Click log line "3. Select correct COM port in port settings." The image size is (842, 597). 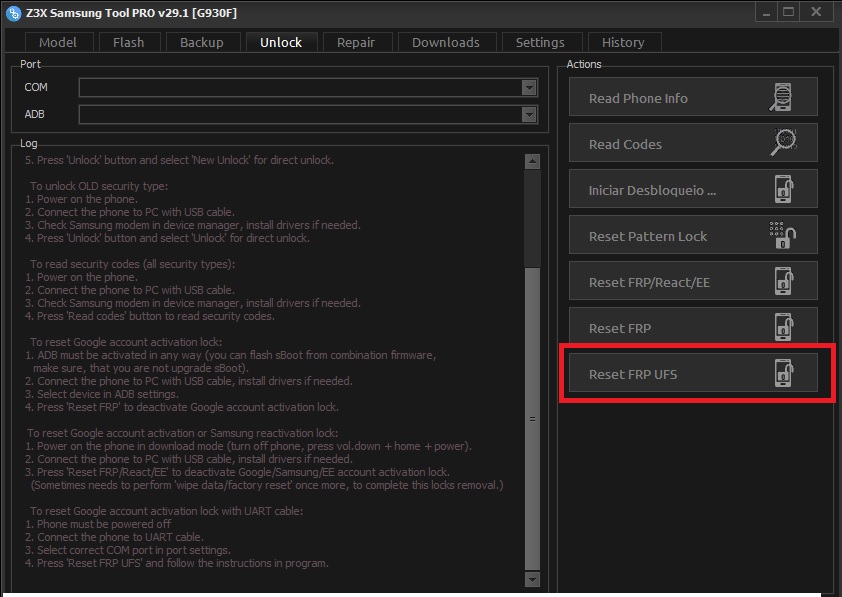tap(128, 550)
